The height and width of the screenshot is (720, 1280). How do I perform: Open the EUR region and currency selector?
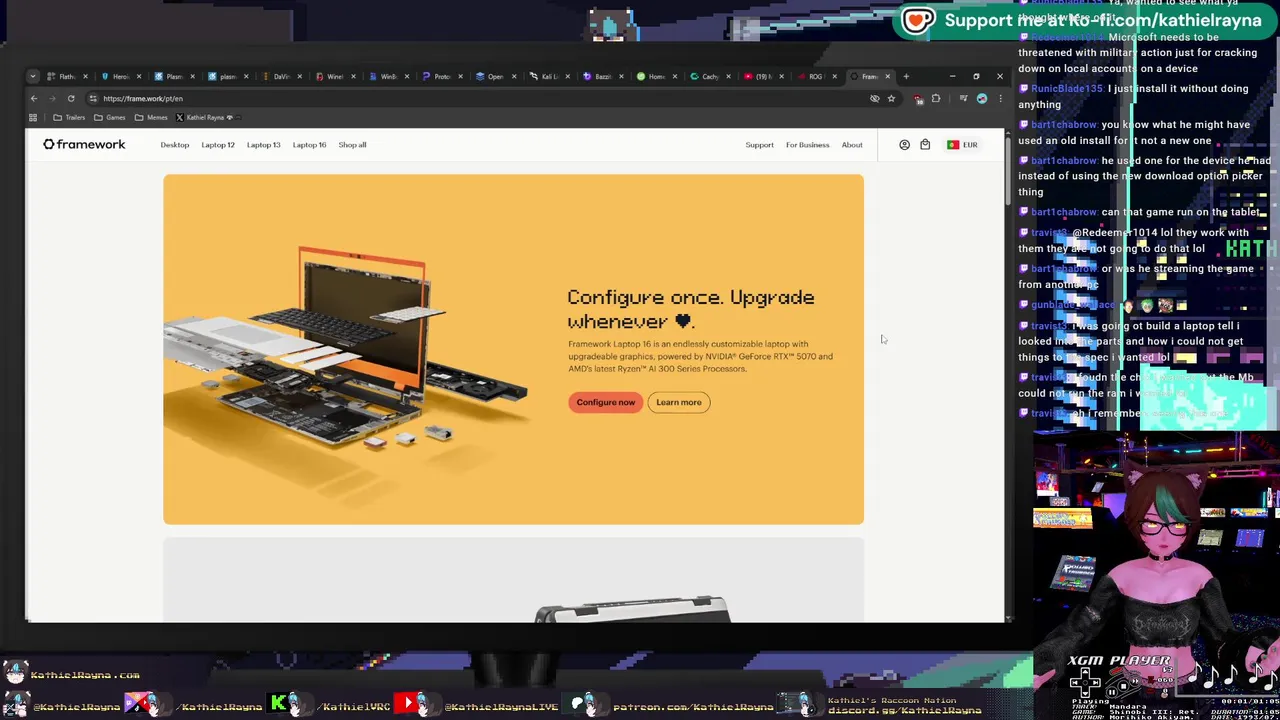pos(962,145)
